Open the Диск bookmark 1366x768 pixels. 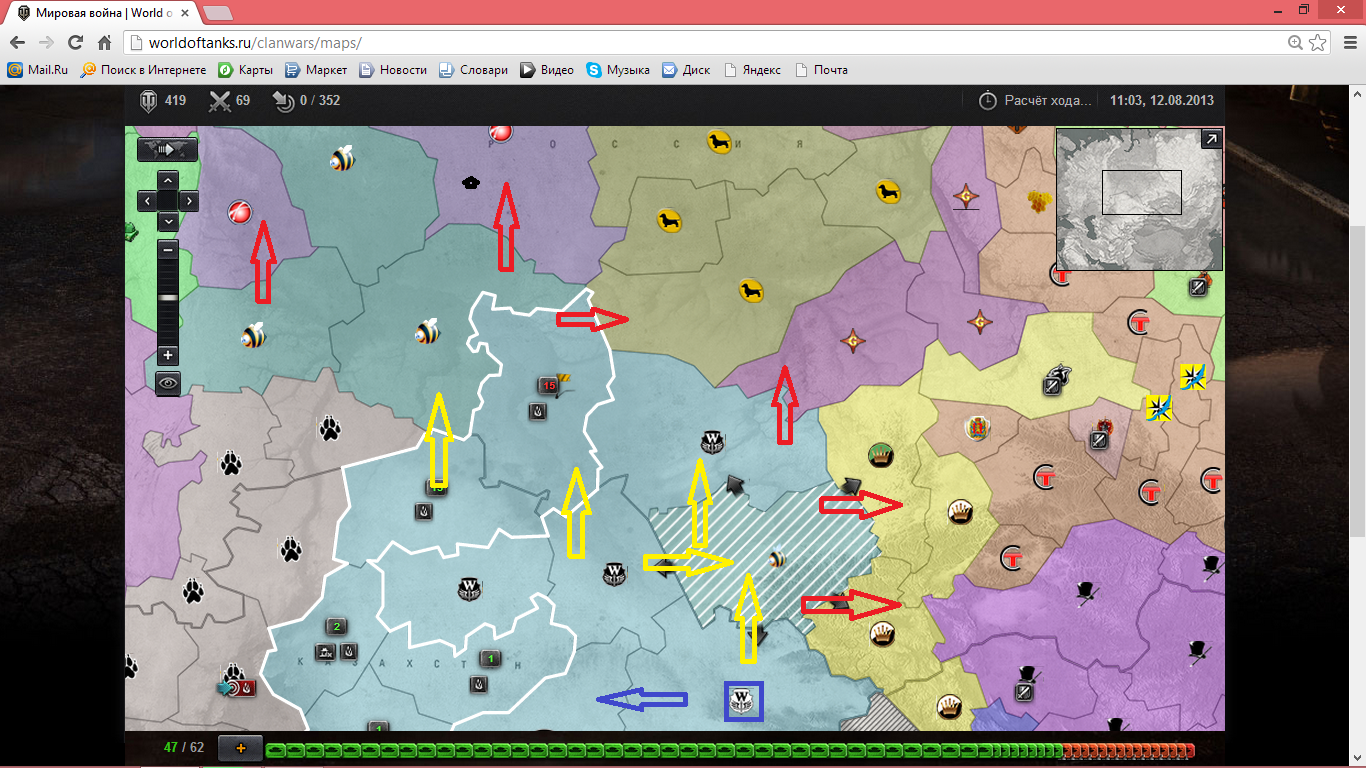[687, 70]
